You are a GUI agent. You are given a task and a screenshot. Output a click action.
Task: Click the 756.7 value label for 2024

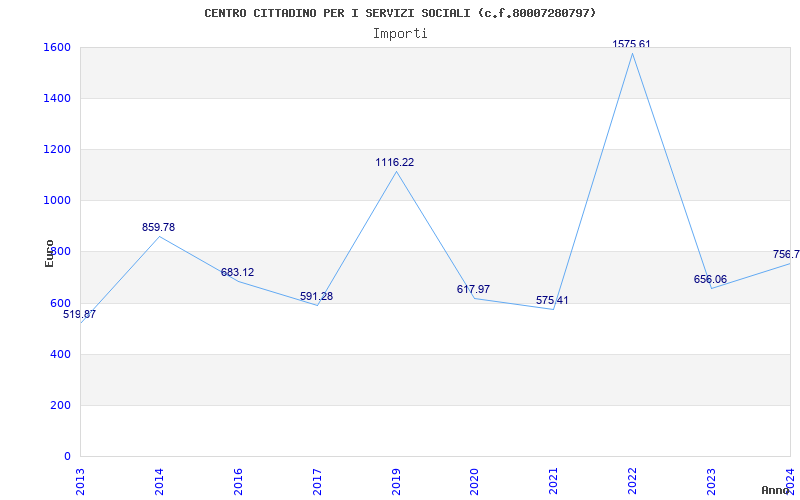pyautogui.click(x=786, y=255)
